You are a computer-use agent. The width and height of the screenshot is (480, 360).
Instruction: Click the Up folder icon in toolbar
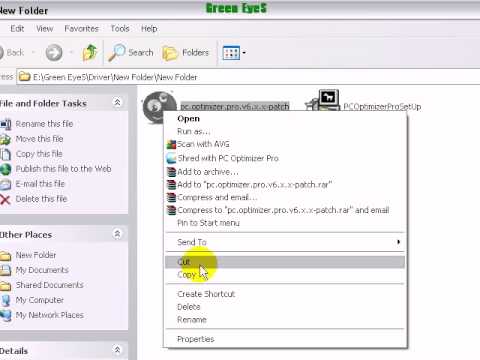coord(90,53)
